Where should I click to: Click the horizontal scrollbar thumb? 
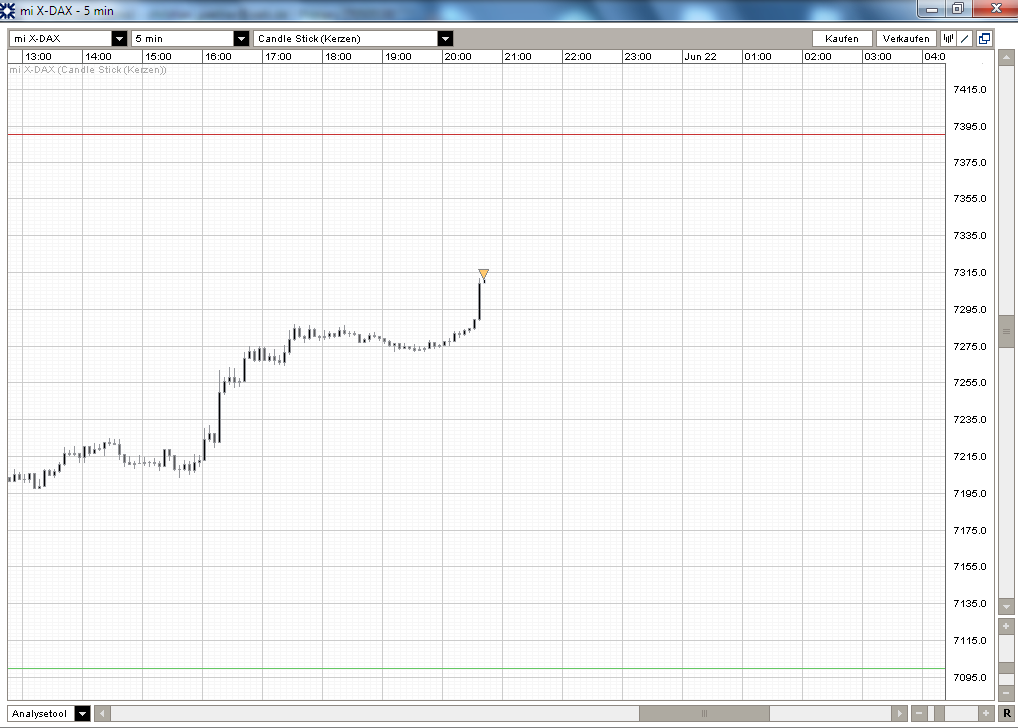[x=704, y=713]
